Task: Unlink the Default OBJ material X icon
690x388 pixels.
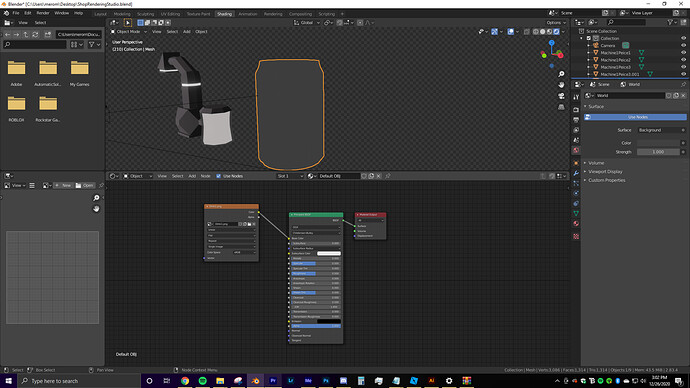Action: 378,176
